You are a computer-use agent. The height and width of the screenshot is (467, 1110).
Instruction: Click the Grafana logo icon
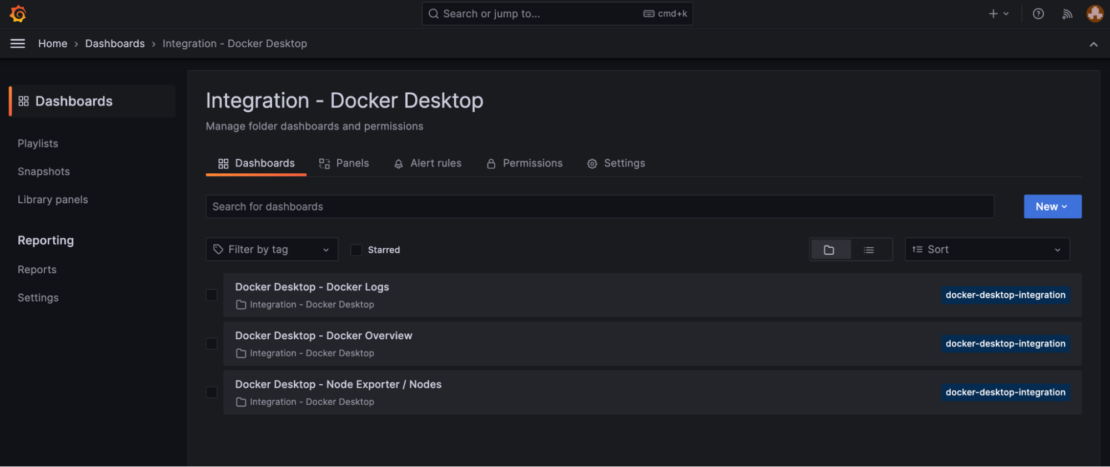click(x=17, y=14)
